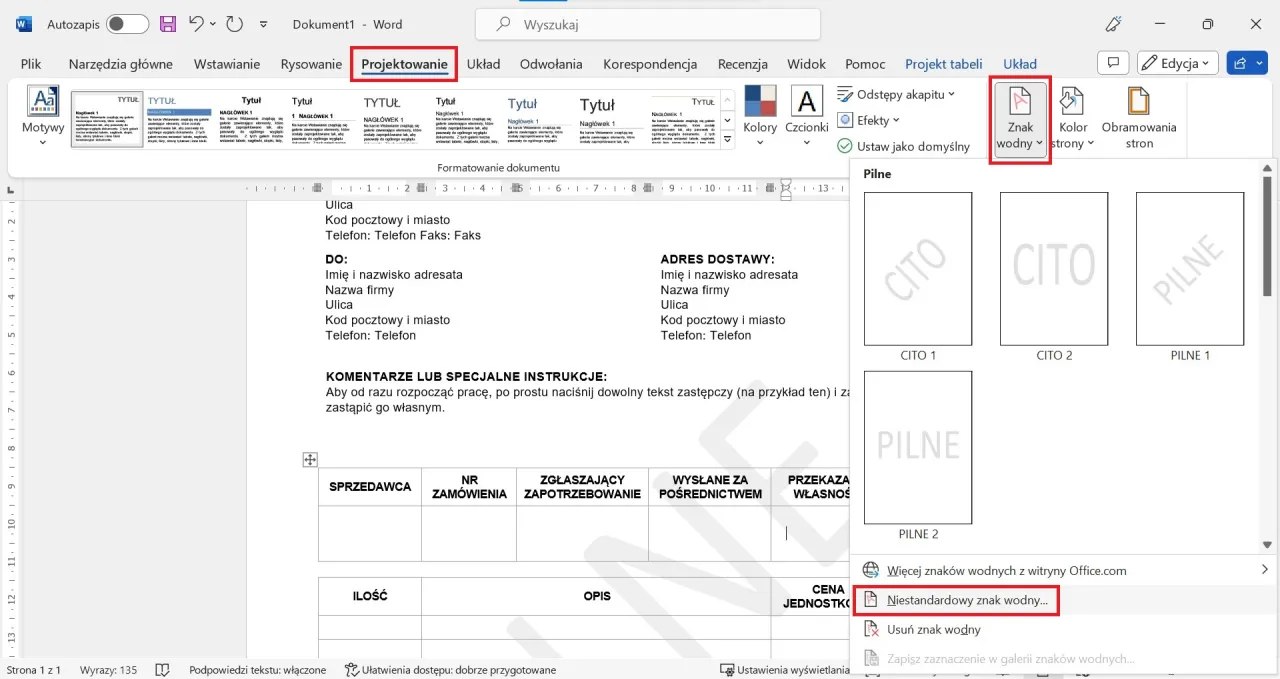
Task: Open the Edycja mode dropdown
Action: point(1178,63)
